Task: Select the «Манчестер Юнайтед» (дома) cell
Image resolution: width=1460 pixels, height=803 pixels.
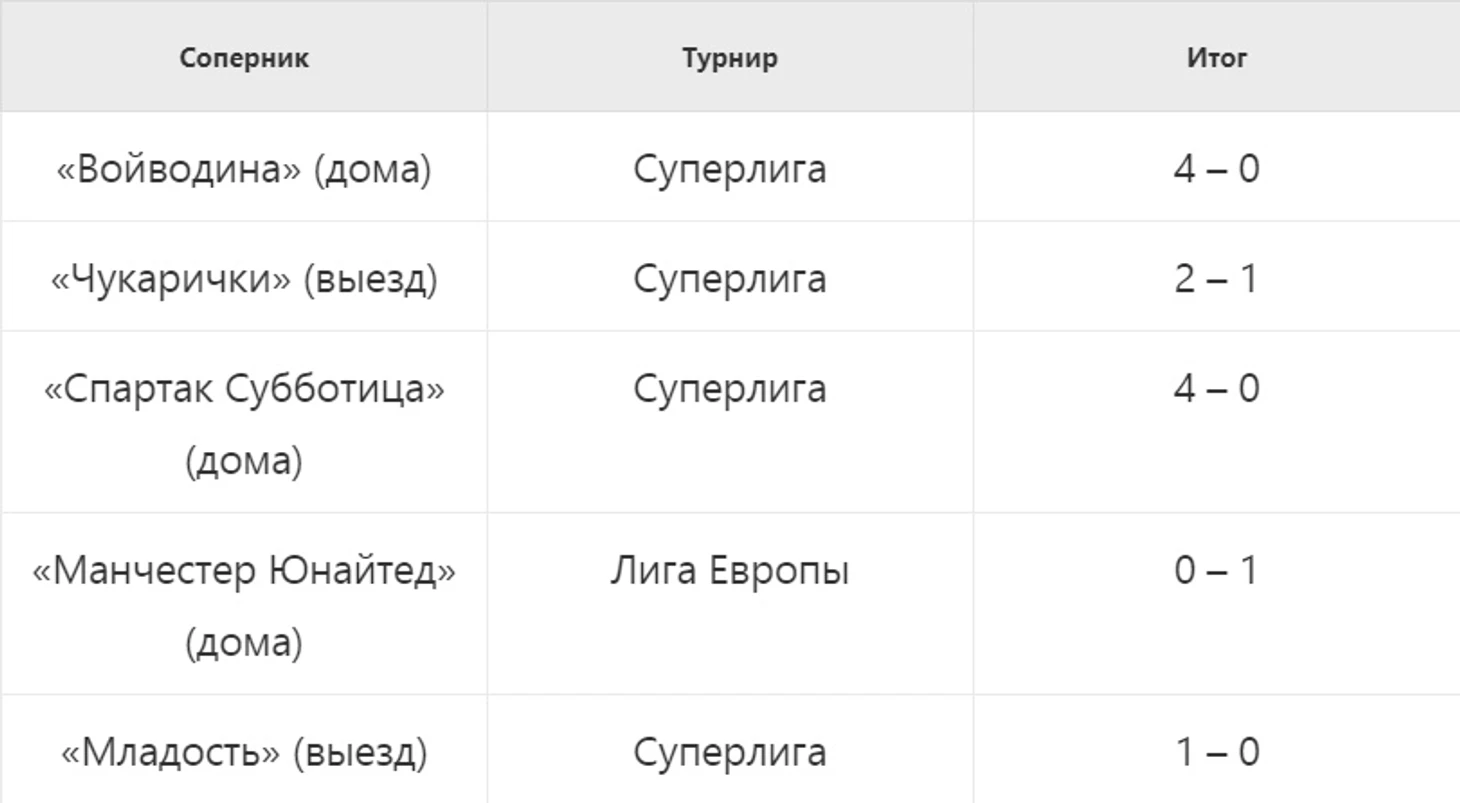Action: (x=244, y=604)
